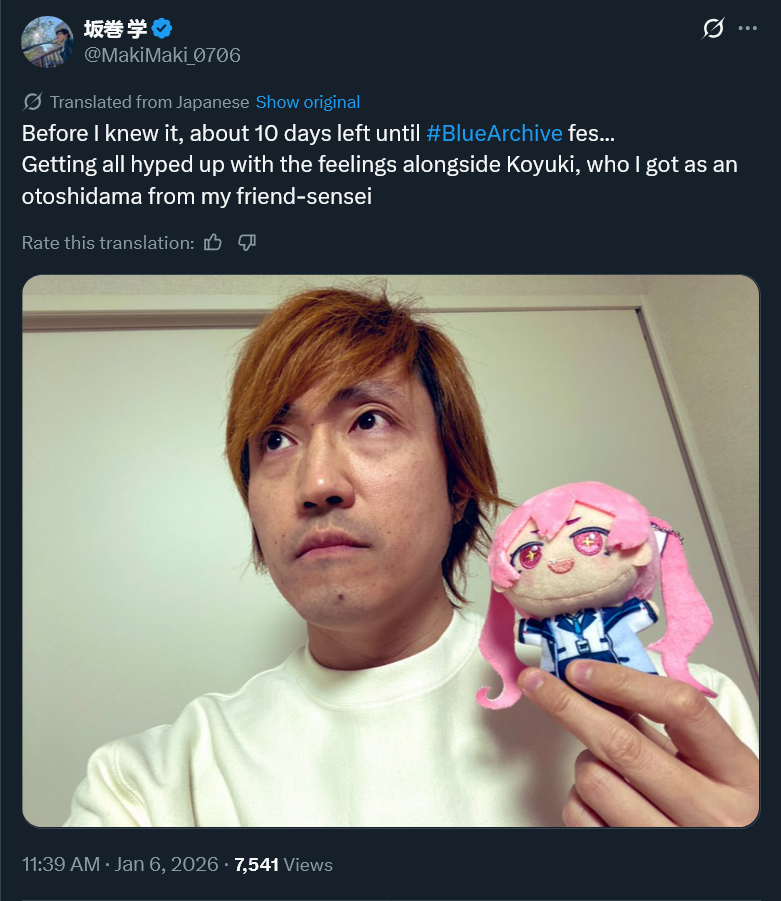This screenshot has width=781, height=901.
Task: Dislike the translation with thumbs down
Action: tap(247, 242)
